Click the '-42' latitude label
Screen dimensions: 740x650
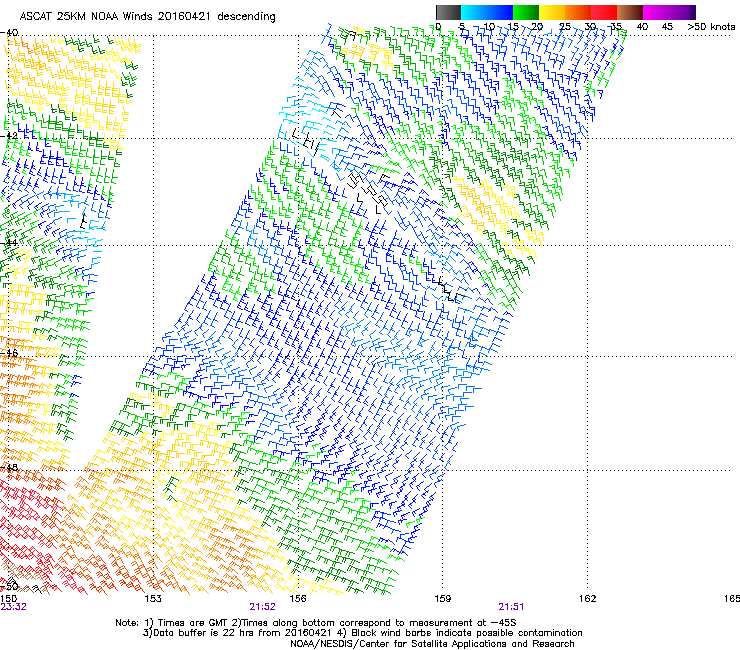pos(9,135)
